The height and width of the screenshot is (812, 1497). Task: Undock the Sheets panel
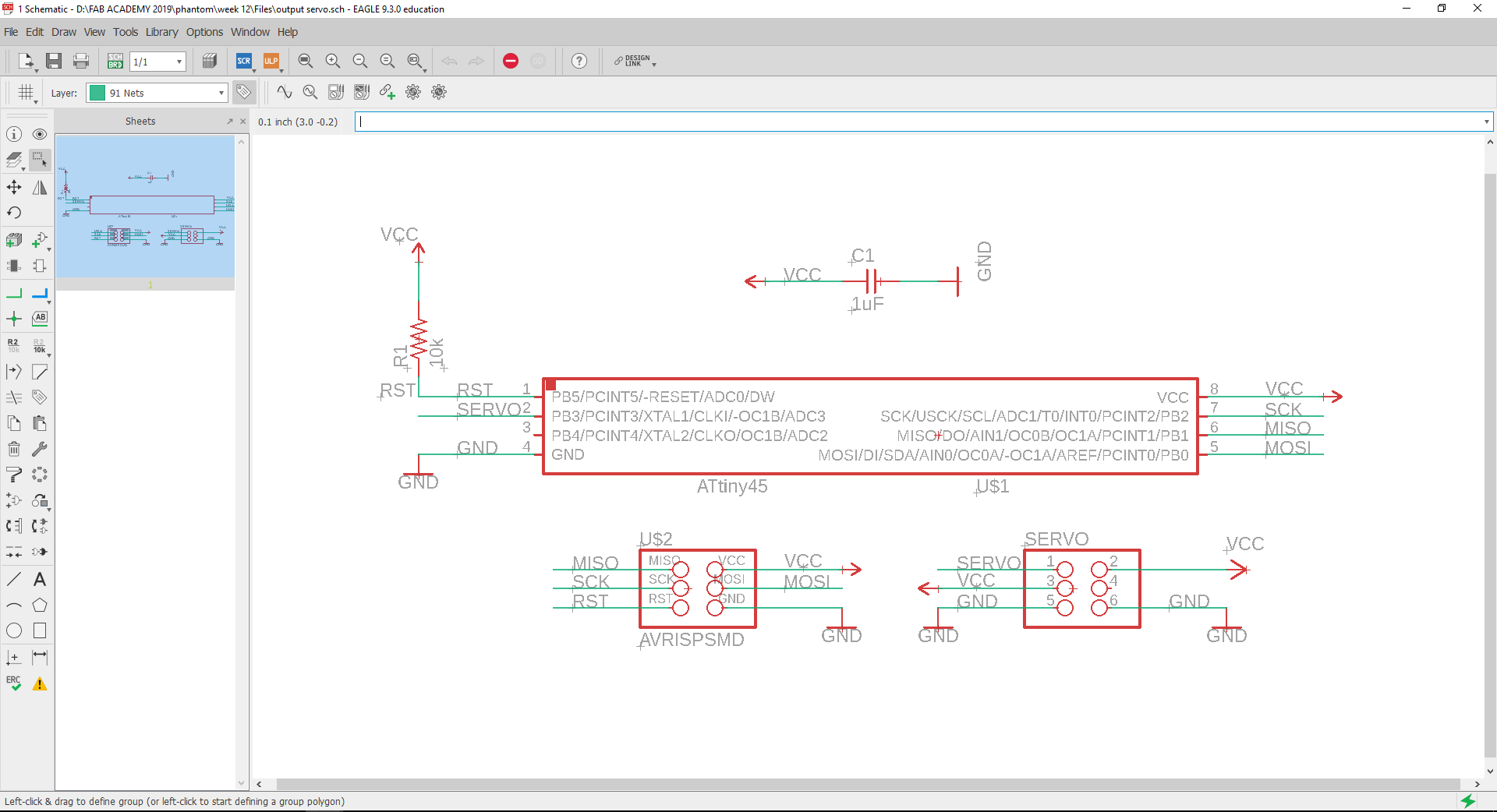(230, 122)
